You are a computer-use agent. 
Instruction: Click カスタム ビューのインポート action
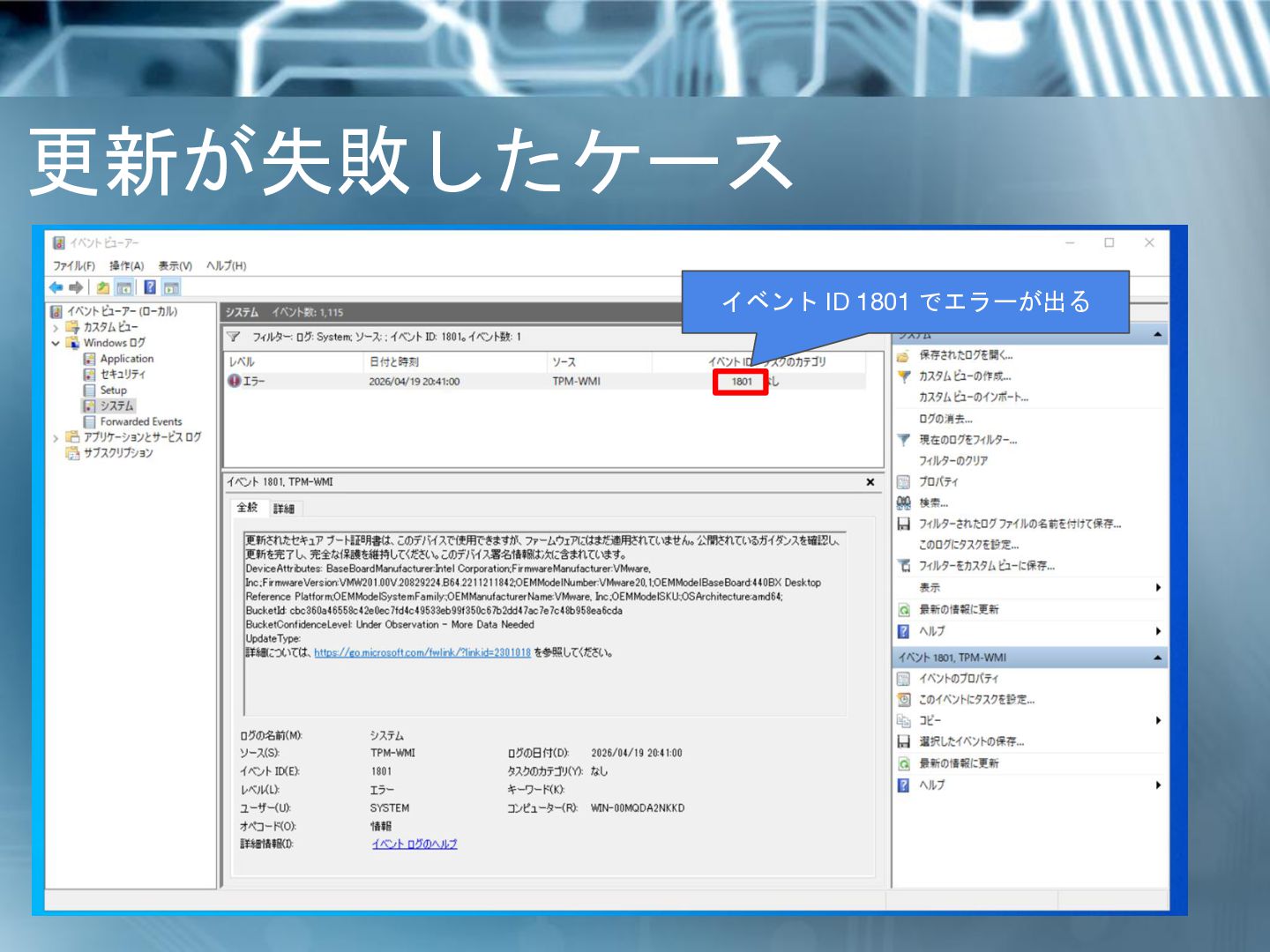(974, 398)
